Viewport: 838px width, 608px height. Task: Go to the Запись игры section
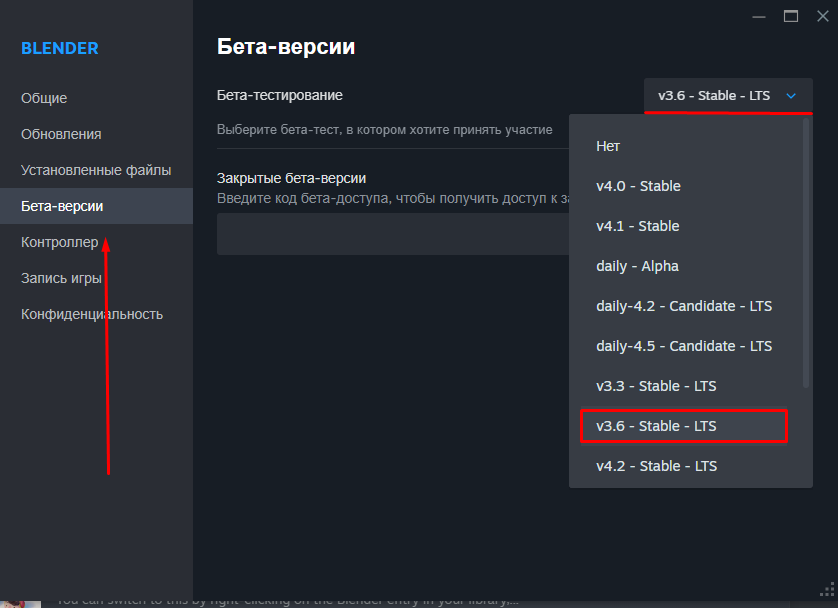point(61,278)
